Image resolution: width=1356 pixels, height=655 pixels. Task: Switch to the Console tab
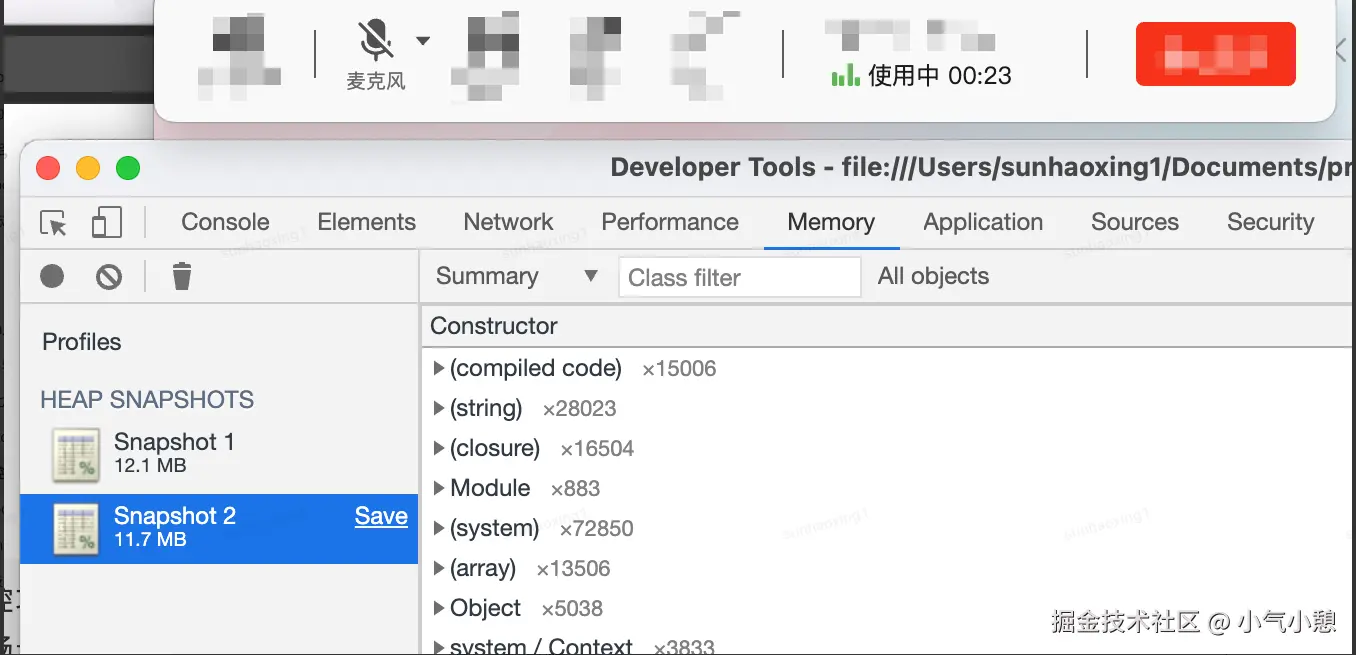[225, 222]
